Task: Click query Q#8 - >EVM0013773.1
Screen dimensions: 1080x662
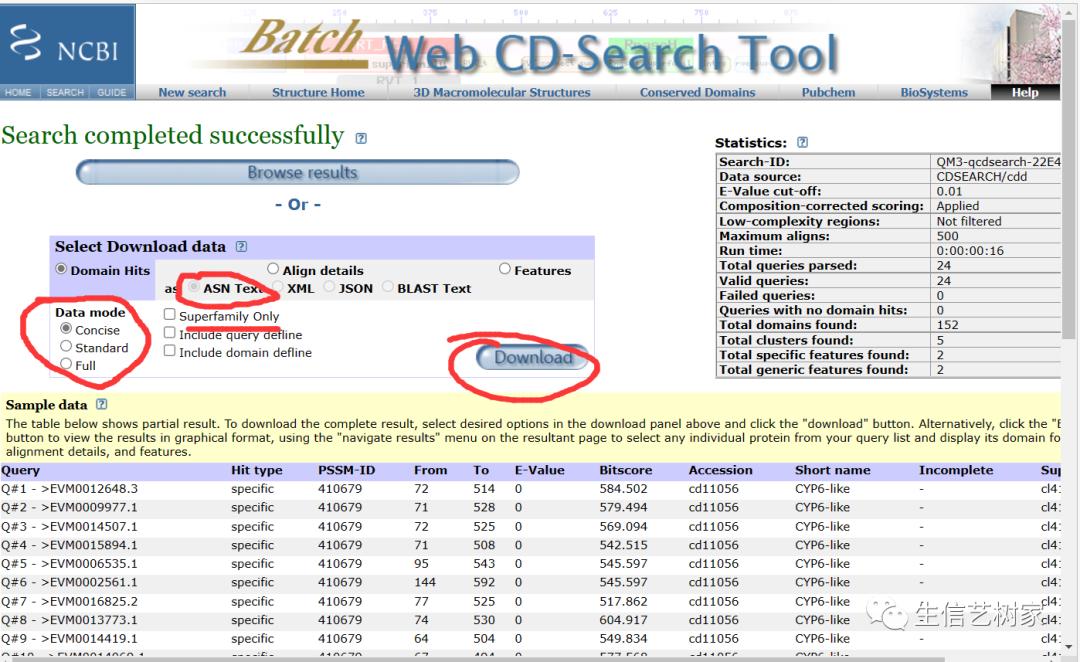Action: pyautogui.click(x=70, y=620)
